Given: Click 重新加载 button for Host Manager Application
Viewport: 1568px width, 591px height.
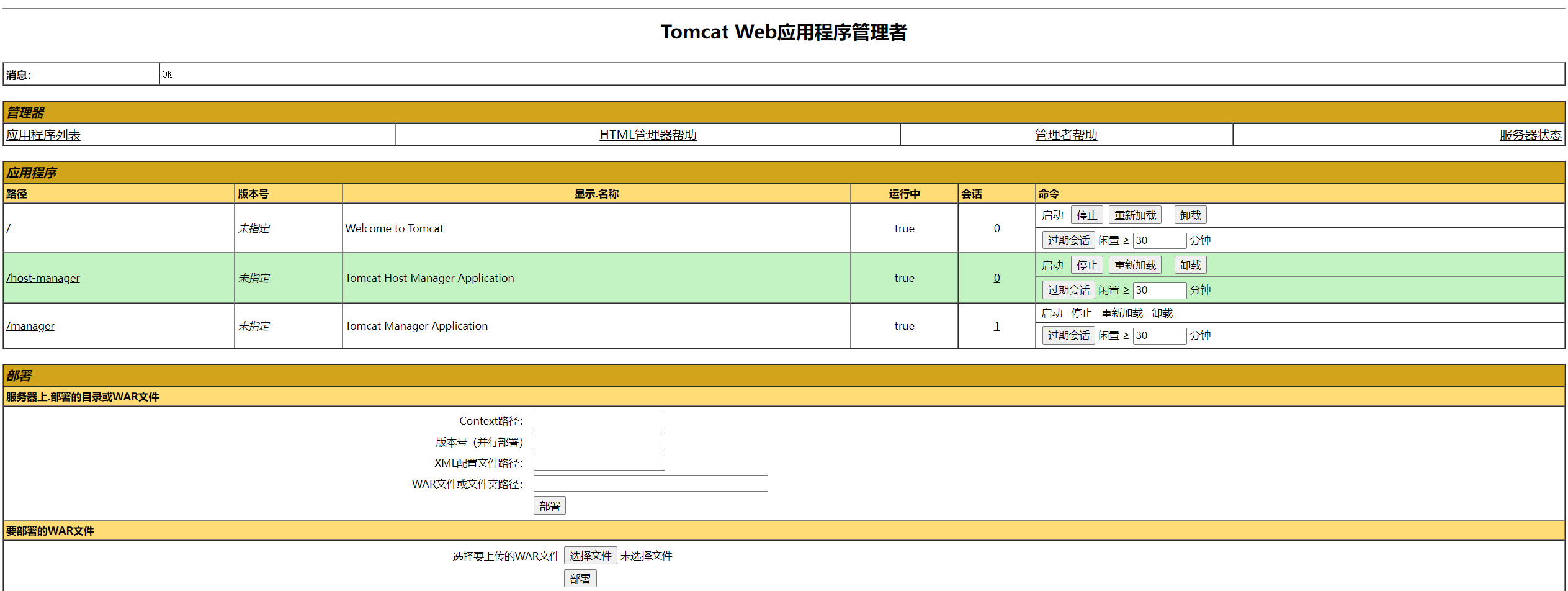Looking at the screenshot, I should tap(1135, 265).
